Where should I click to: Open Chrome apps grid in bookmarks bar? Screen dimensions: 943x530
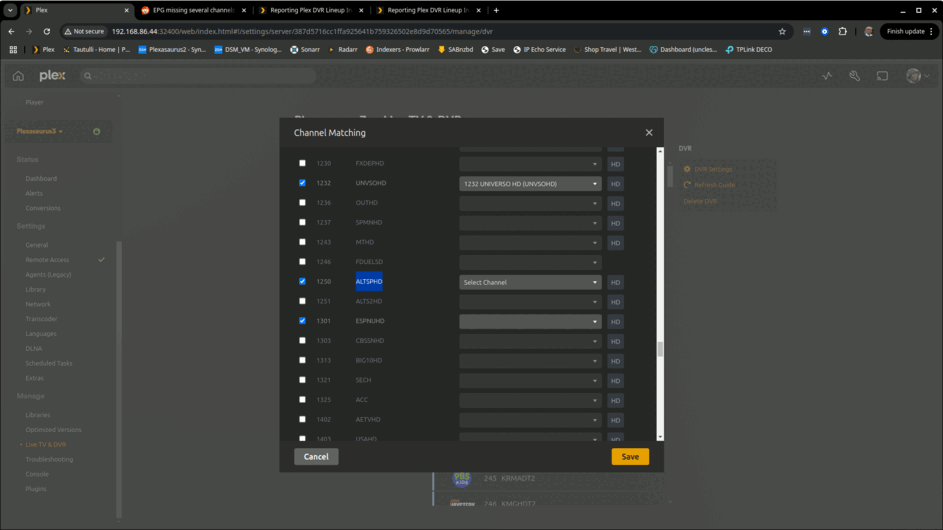point(13,49)
